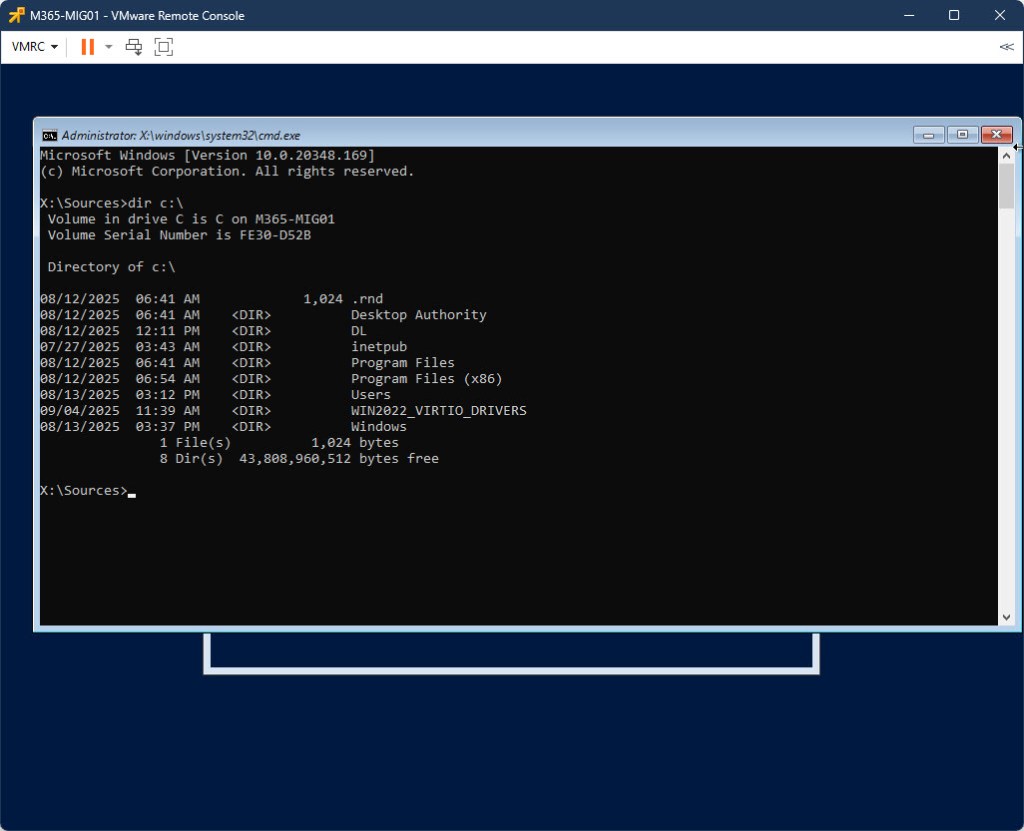1024x831 pixels.
Task: Maximize the VMware Remote Console window
Action: point(954,15)
